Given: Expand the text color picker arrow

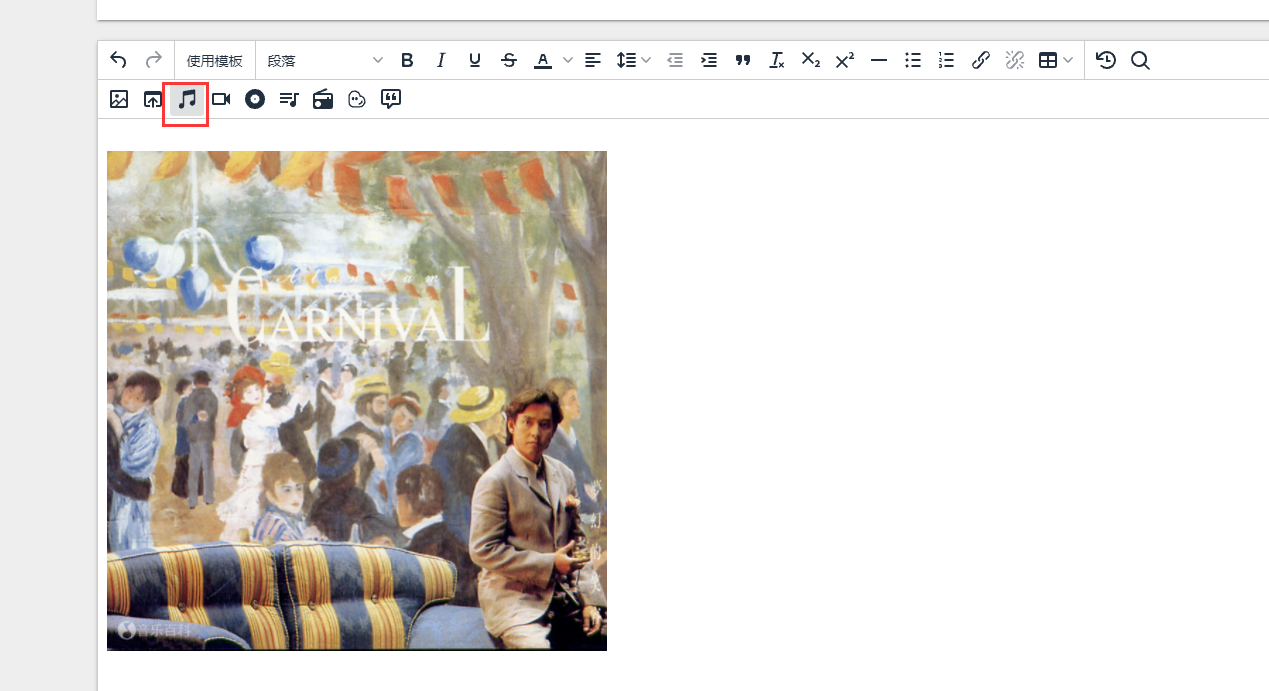Looking at the screenshot, I should click(x=568, y=61).
